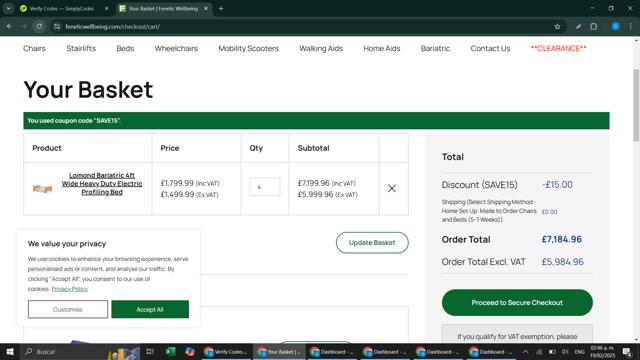Open the volume icon in system tray
Image resolution: width=640 pixels, height=360 pixels.
(565, 351)
